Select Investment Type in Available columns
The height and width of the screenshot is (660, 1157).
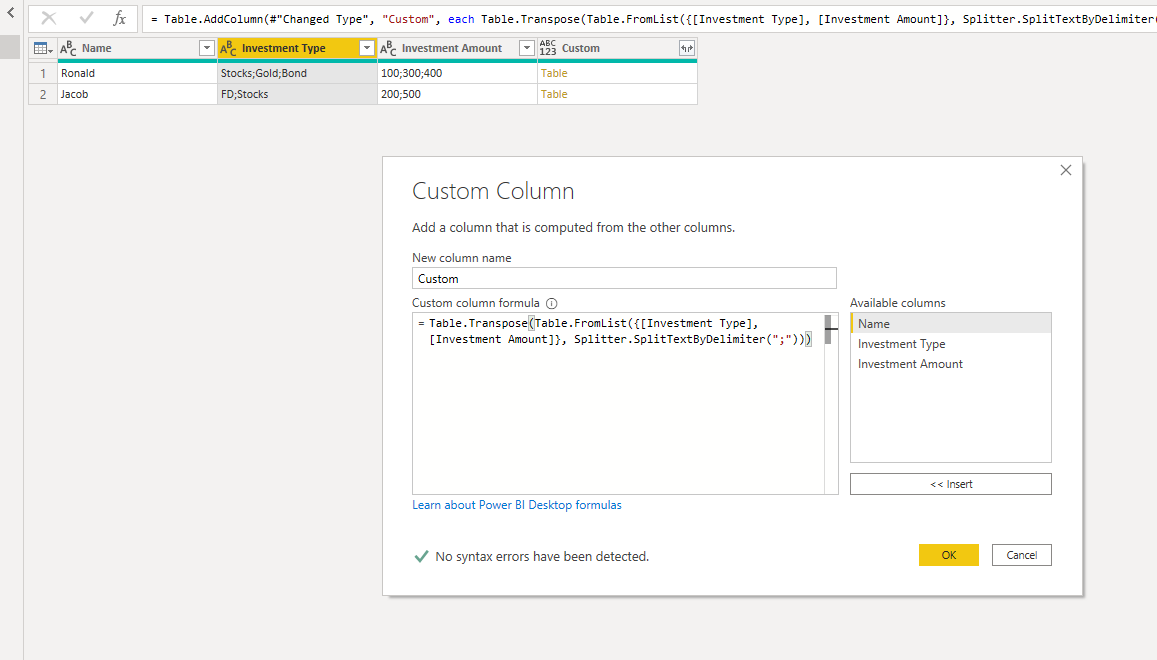(x=950, y=344)
